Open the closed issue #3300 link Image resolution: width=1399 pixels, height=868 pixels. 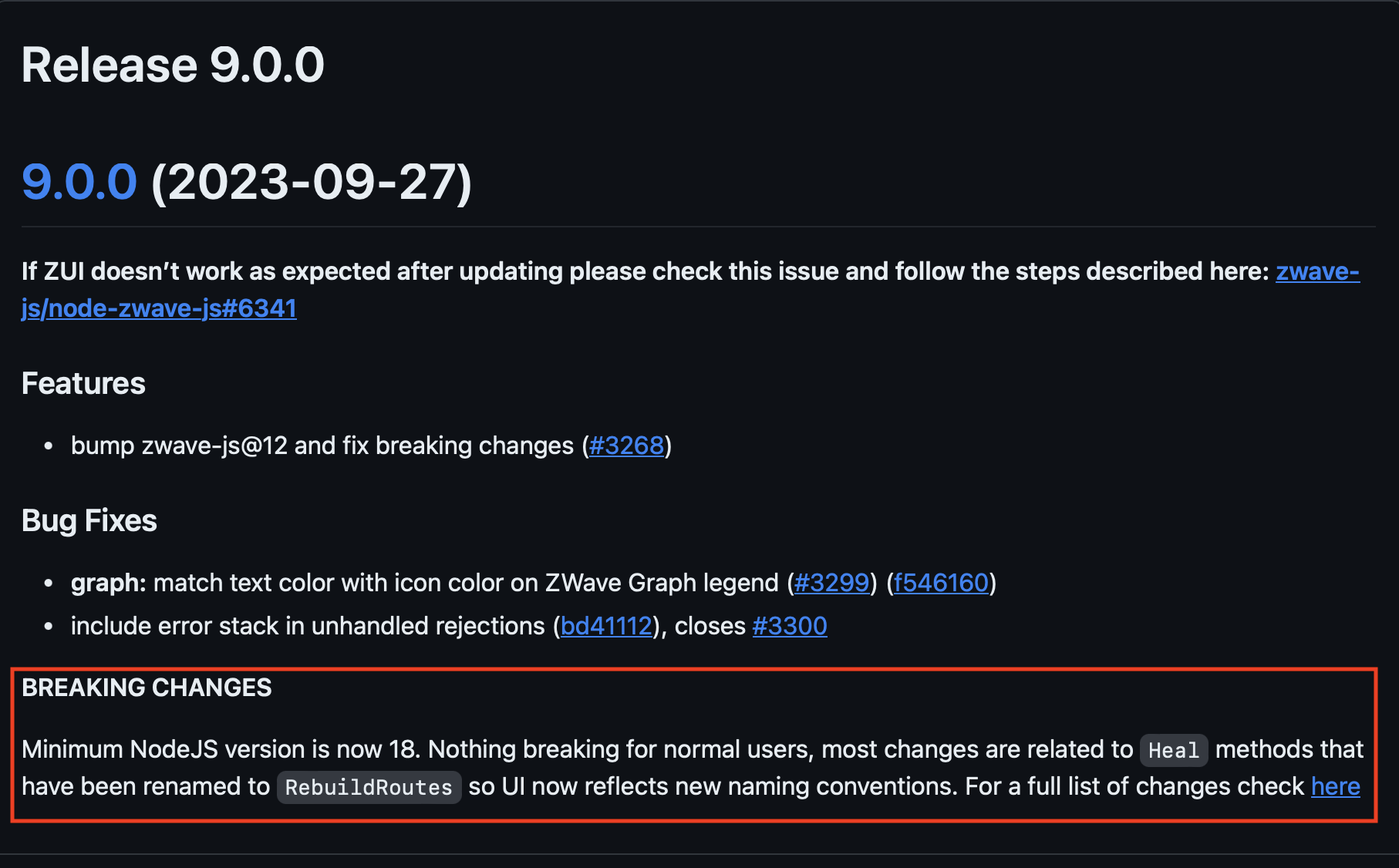coord(789,626)
